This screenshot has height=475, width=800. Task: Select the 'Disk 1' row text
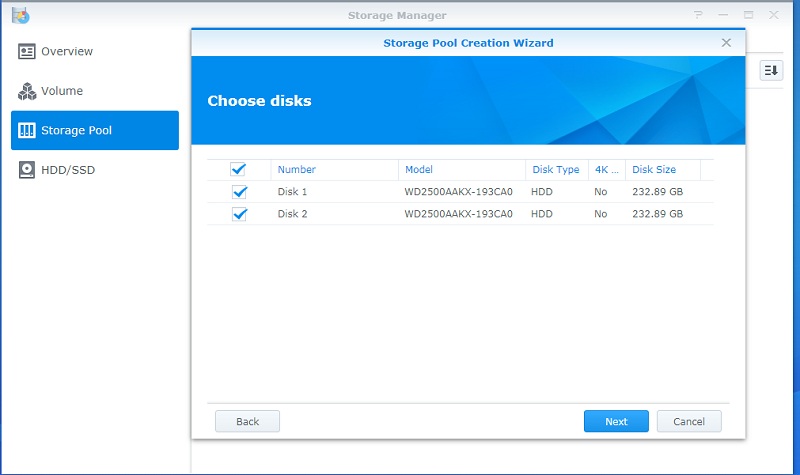point(292,192)
